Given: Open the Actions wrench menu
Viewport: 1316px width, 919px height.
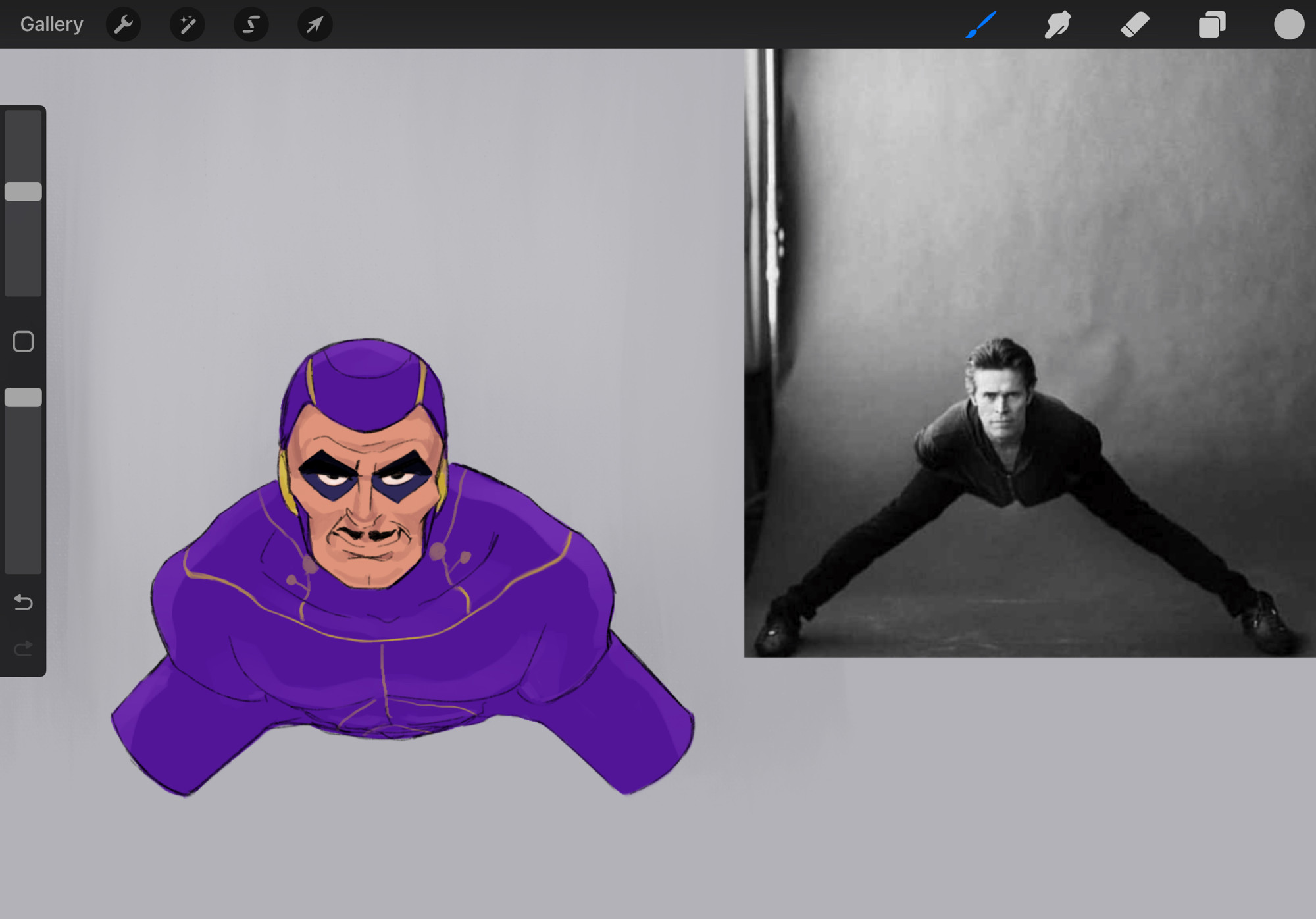Looking at the screenshot, I should point(123,24).
